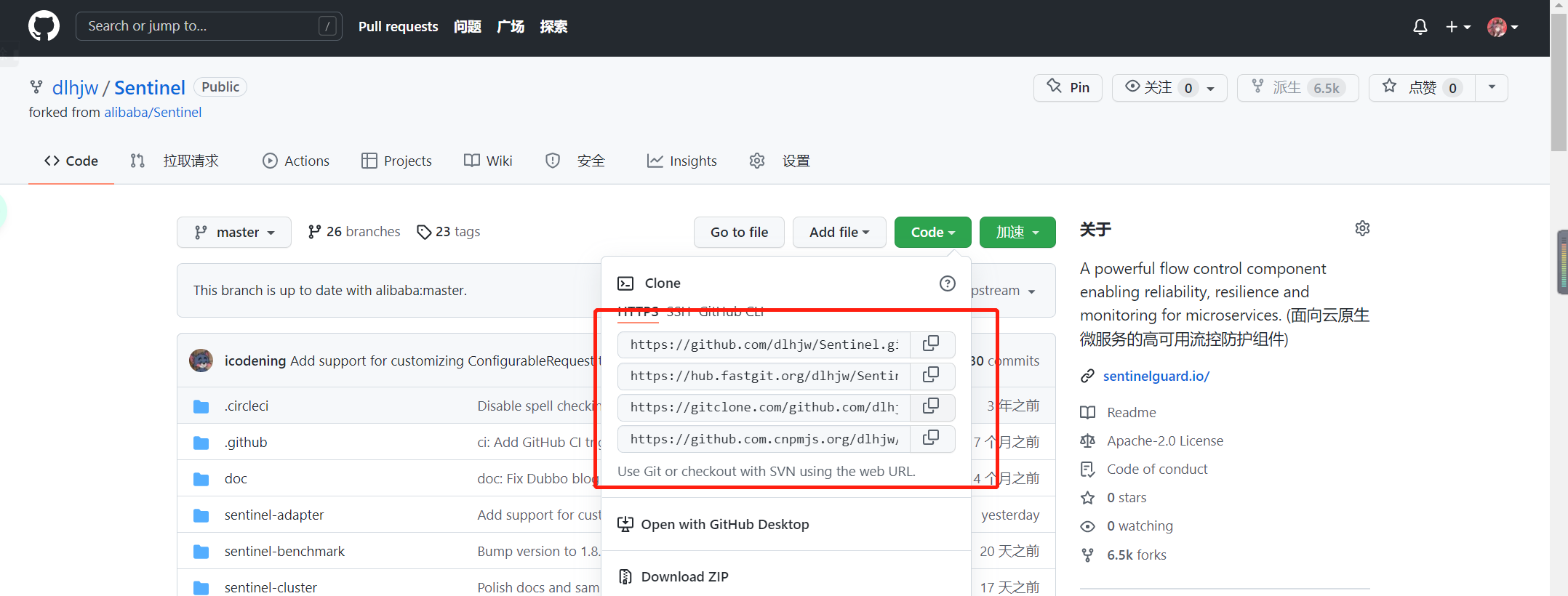Image resolution: width=1568 pixels, height=596 pixels.
Task: Copy the github.com.cnpmjs.org clone URL
Action: pyautogui.click(x=931, y=438)
